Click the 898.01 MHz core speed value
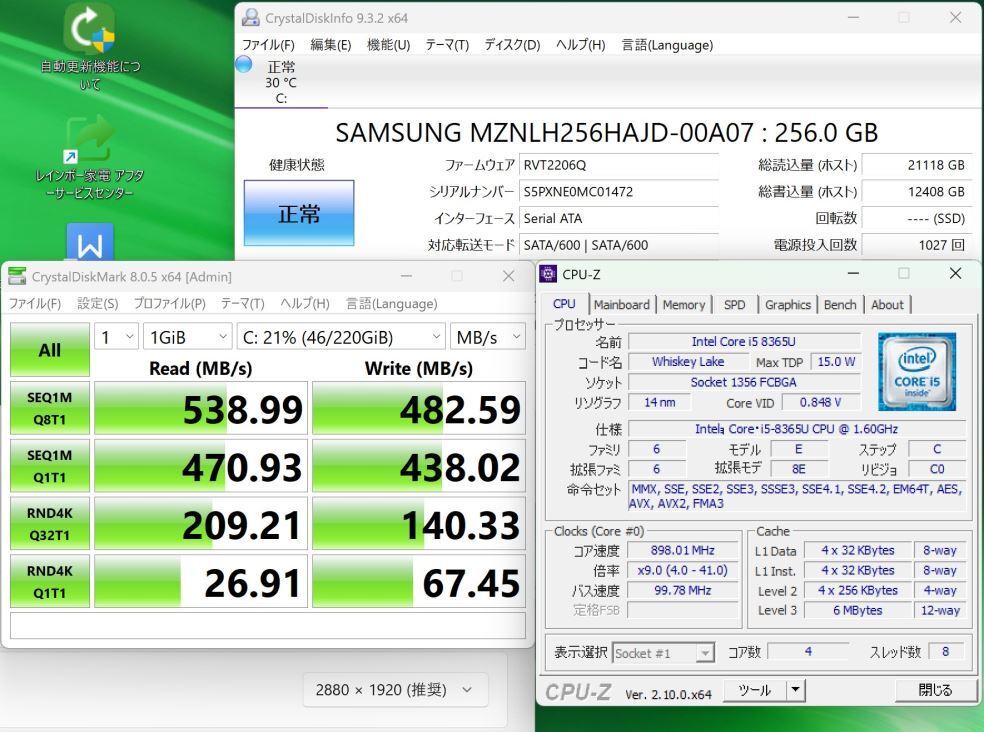Viewport: 984px width, 732px height. pyautogui.click(x=682, y=551)
